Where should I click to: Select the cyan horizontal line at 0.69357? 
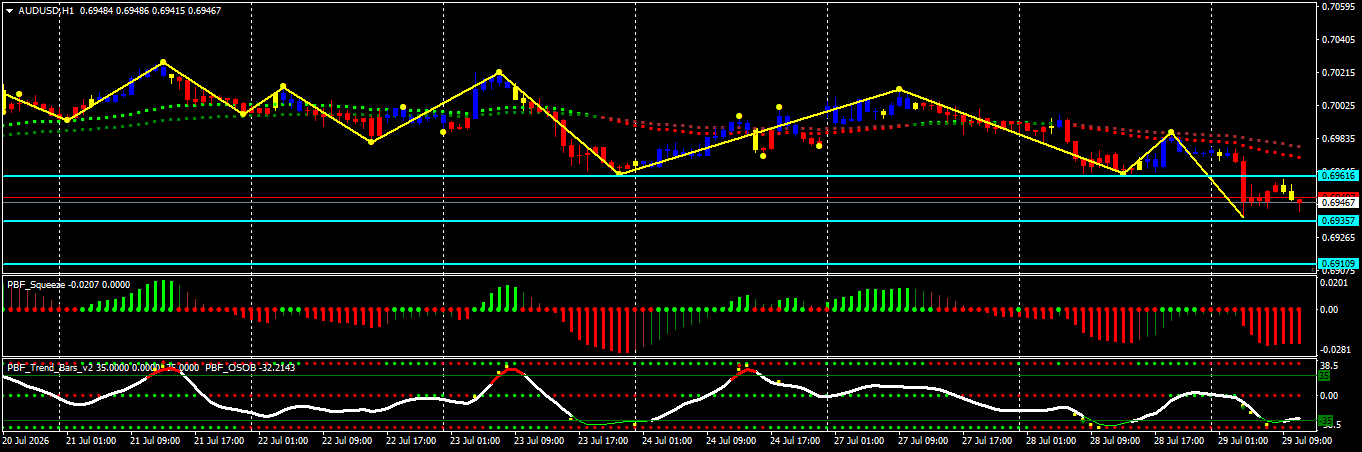660,221
